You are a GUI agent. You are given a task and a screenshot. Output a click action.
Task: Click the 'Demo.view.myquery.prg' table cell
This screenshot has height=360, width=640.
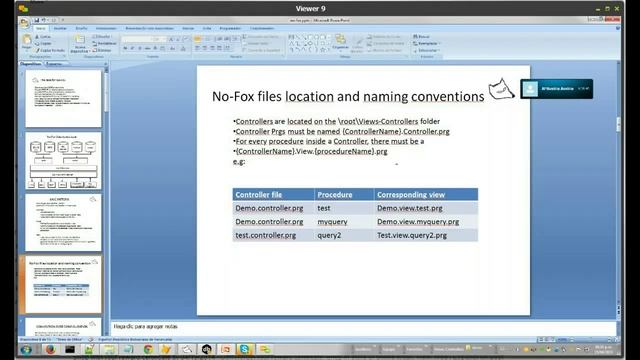pyautogui.click(x=426, y=222)
